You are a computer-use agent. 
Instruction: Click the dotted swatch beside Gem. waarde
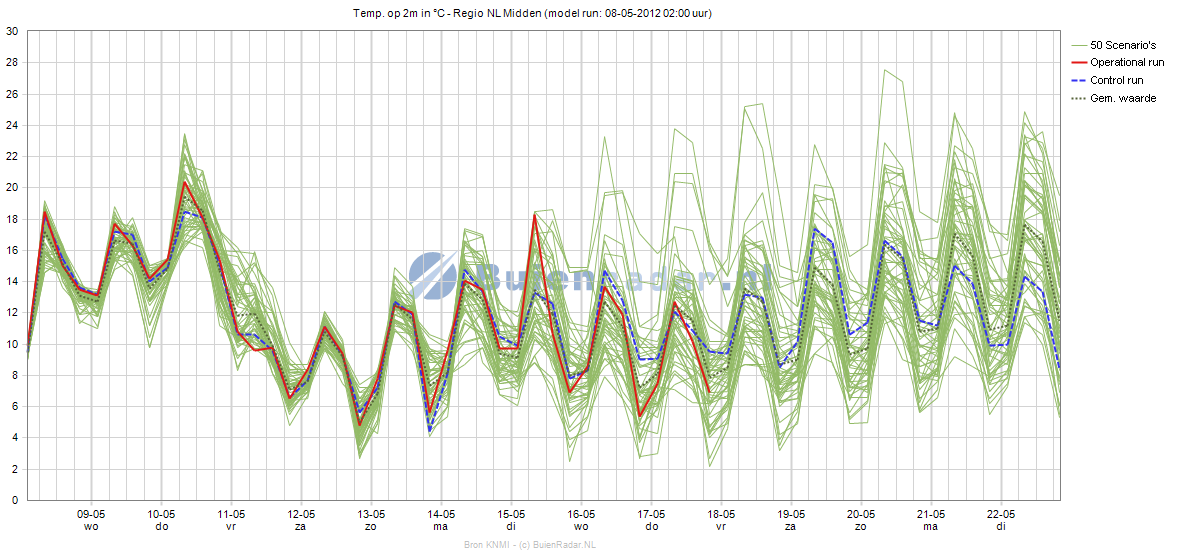pos(1078,98)
